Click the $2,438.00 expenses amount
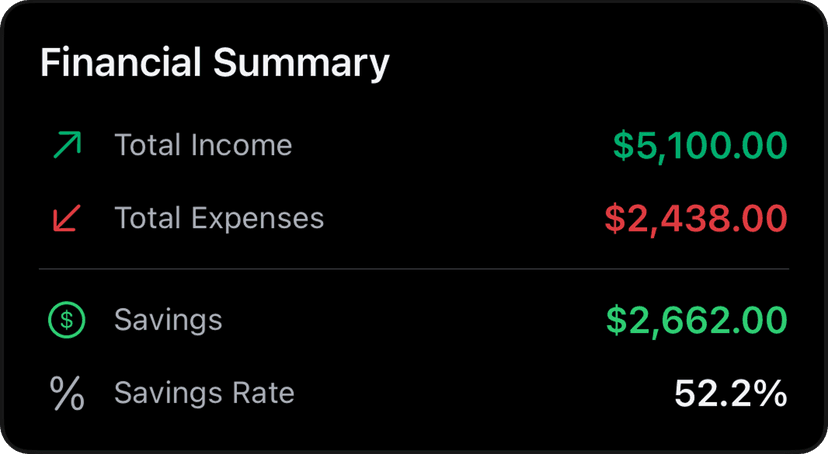The width and height of the screenshot is (828, 454). [696, 219]
